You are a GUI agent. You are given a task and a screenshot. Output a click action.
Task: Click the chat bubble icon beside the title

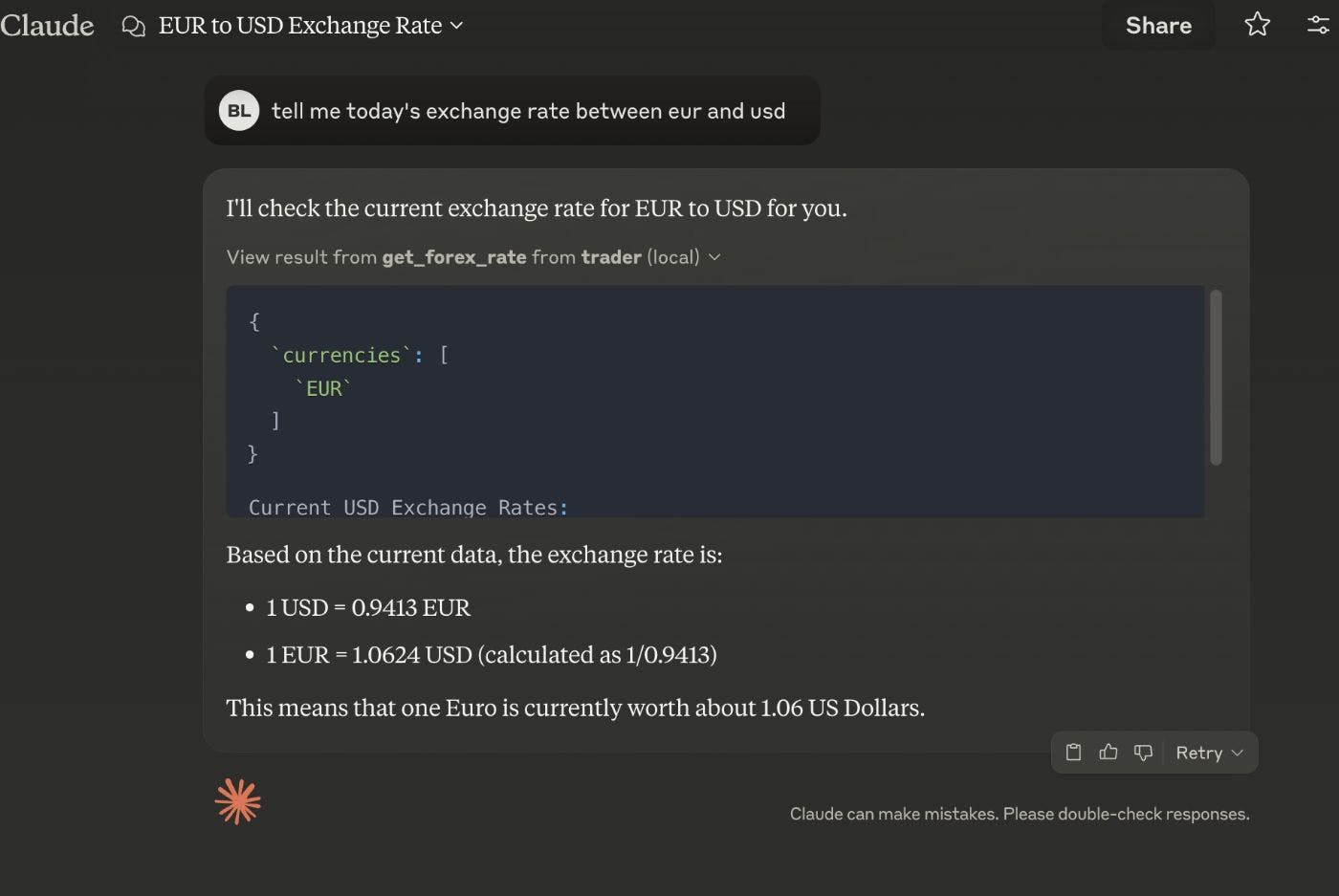point(134,26)
